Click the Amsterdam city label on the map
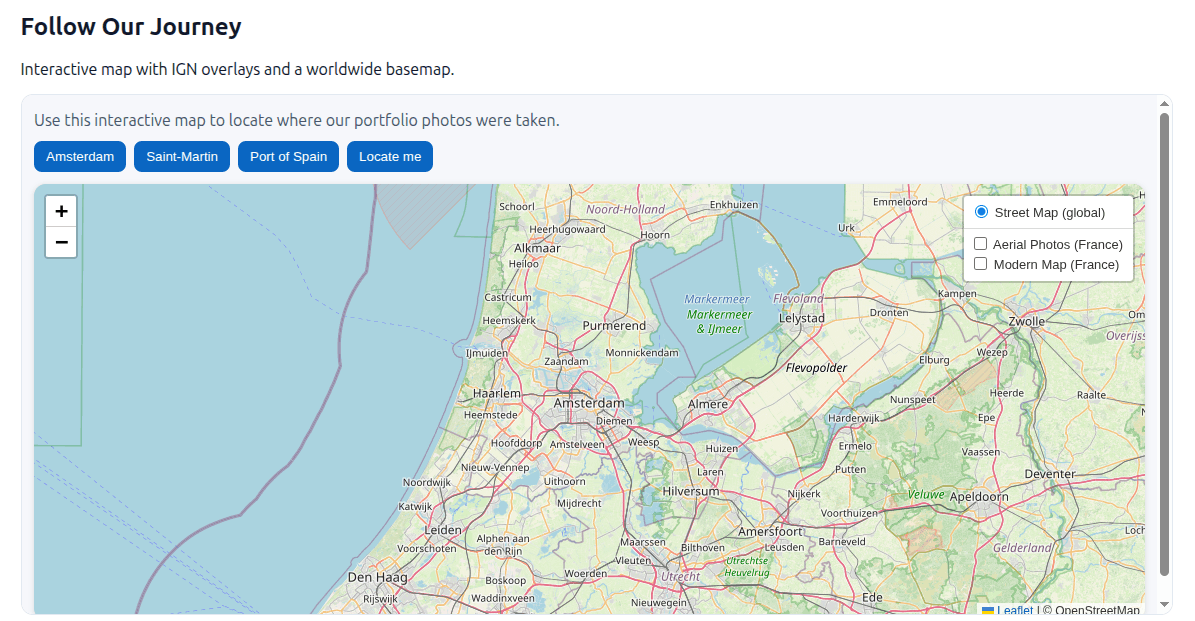1195x621 pixels. (x=589, y=403)
